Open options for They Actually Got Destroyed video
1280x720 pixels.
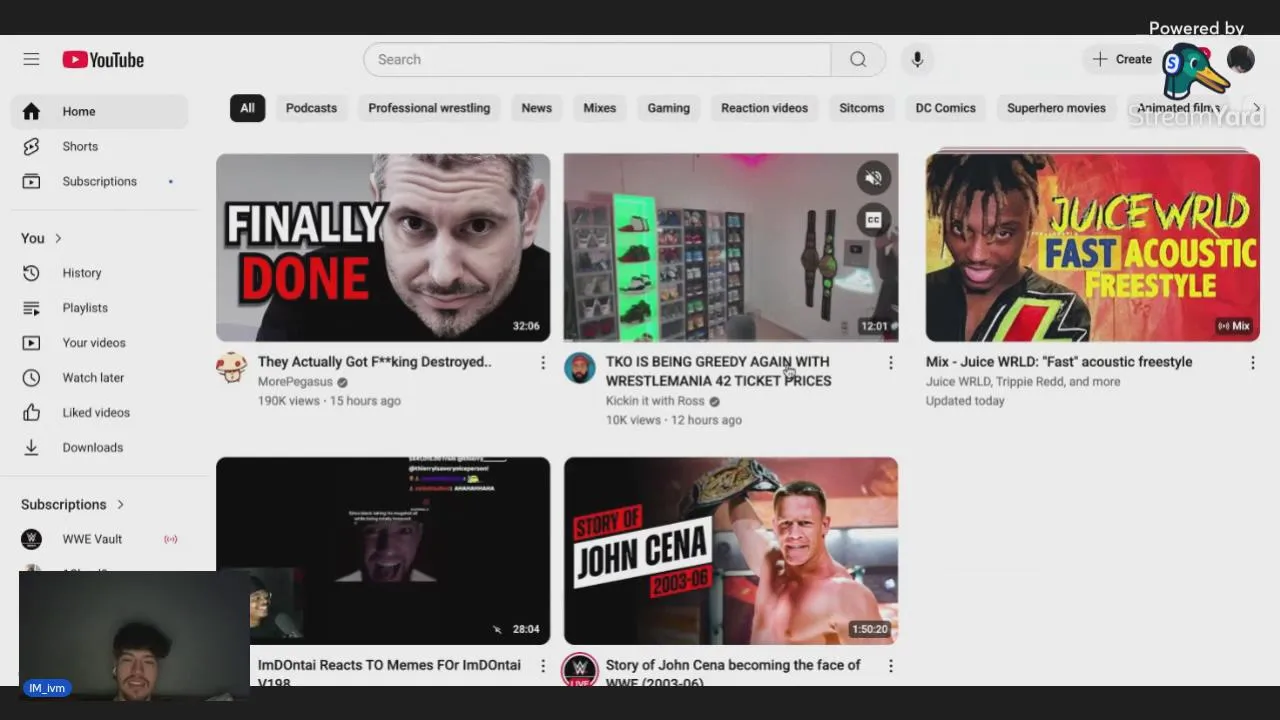543,363
